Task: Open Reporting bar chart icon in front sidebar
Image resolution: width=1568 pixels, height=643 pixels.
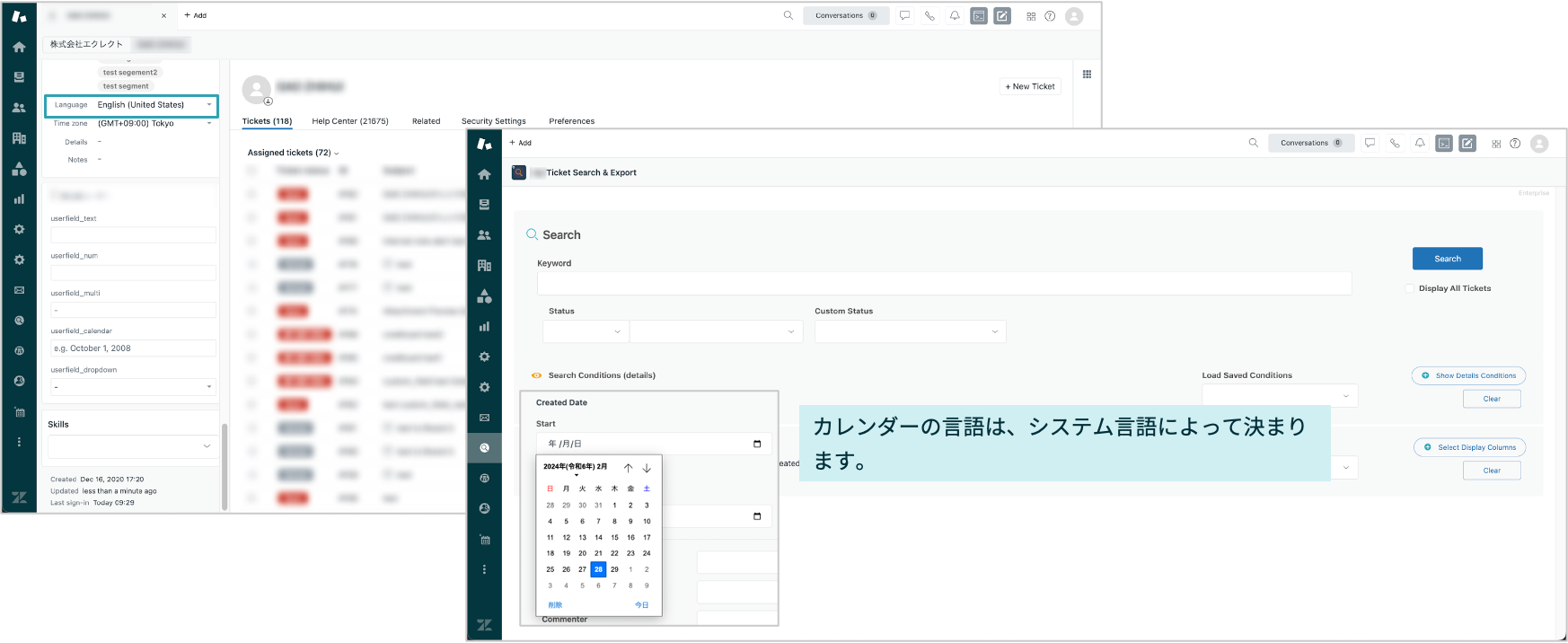Action: [484, 327]
